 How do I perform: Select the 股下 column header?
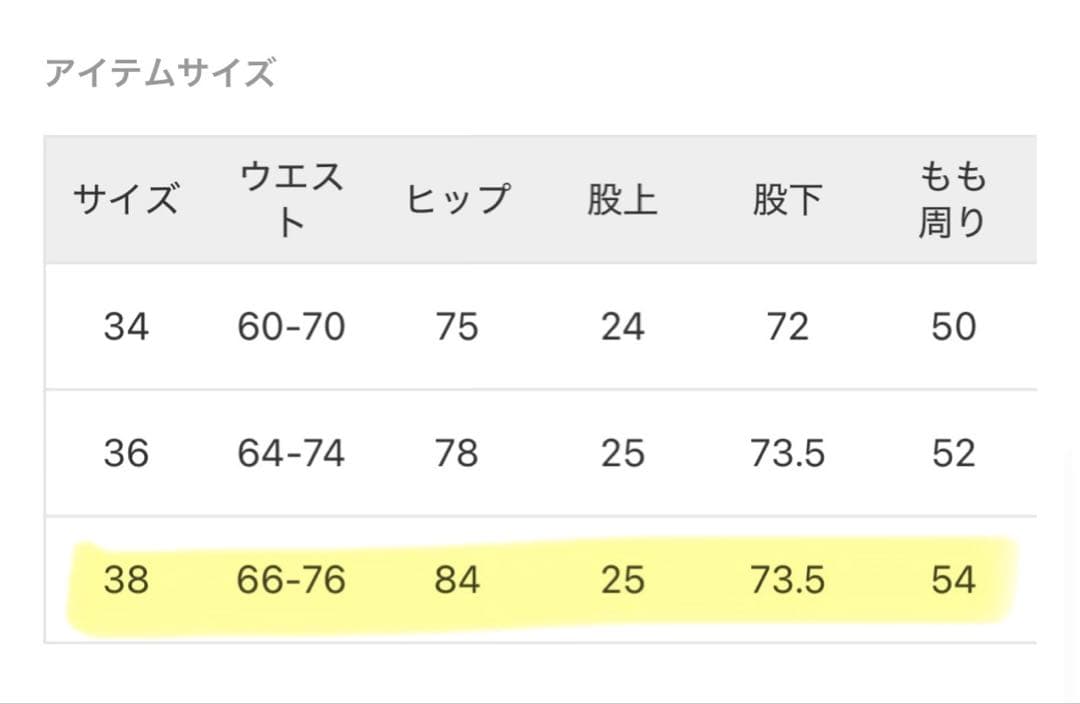point(787,200)
